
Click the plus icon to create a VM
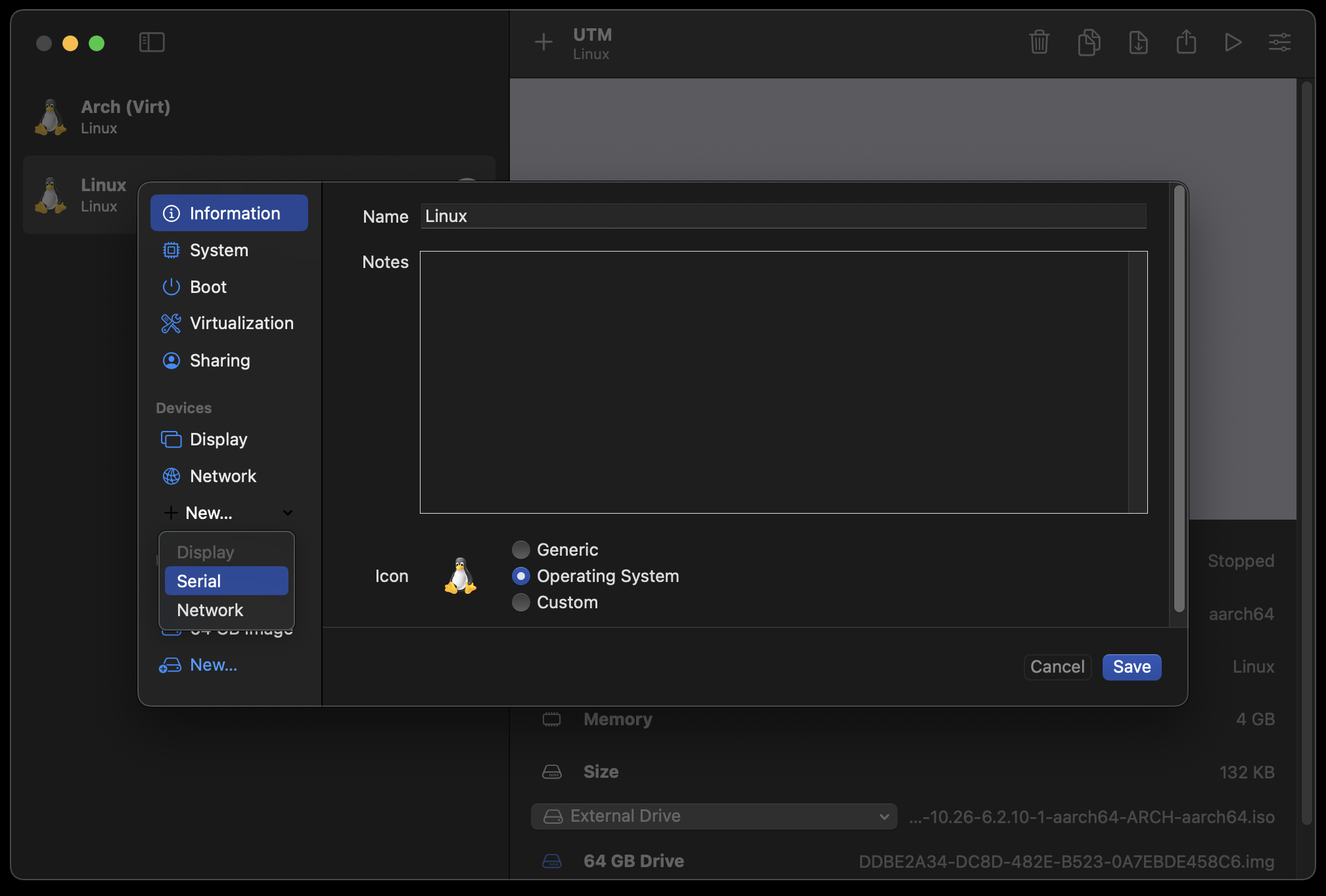click(543, 43)
